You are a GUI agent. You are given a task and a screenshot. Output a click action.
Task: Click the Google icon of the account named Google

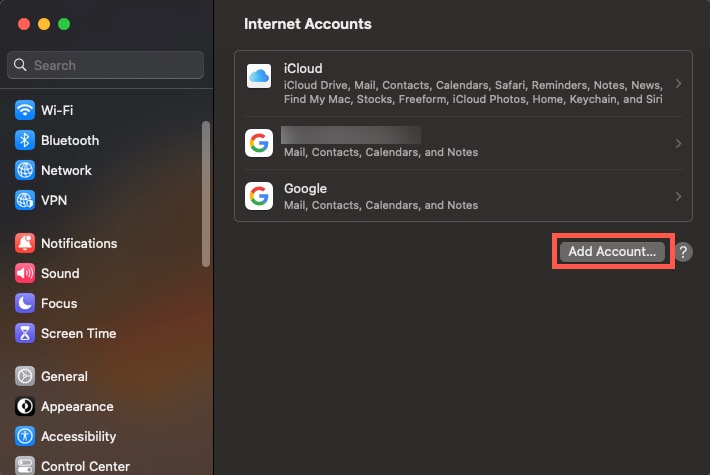259,196
